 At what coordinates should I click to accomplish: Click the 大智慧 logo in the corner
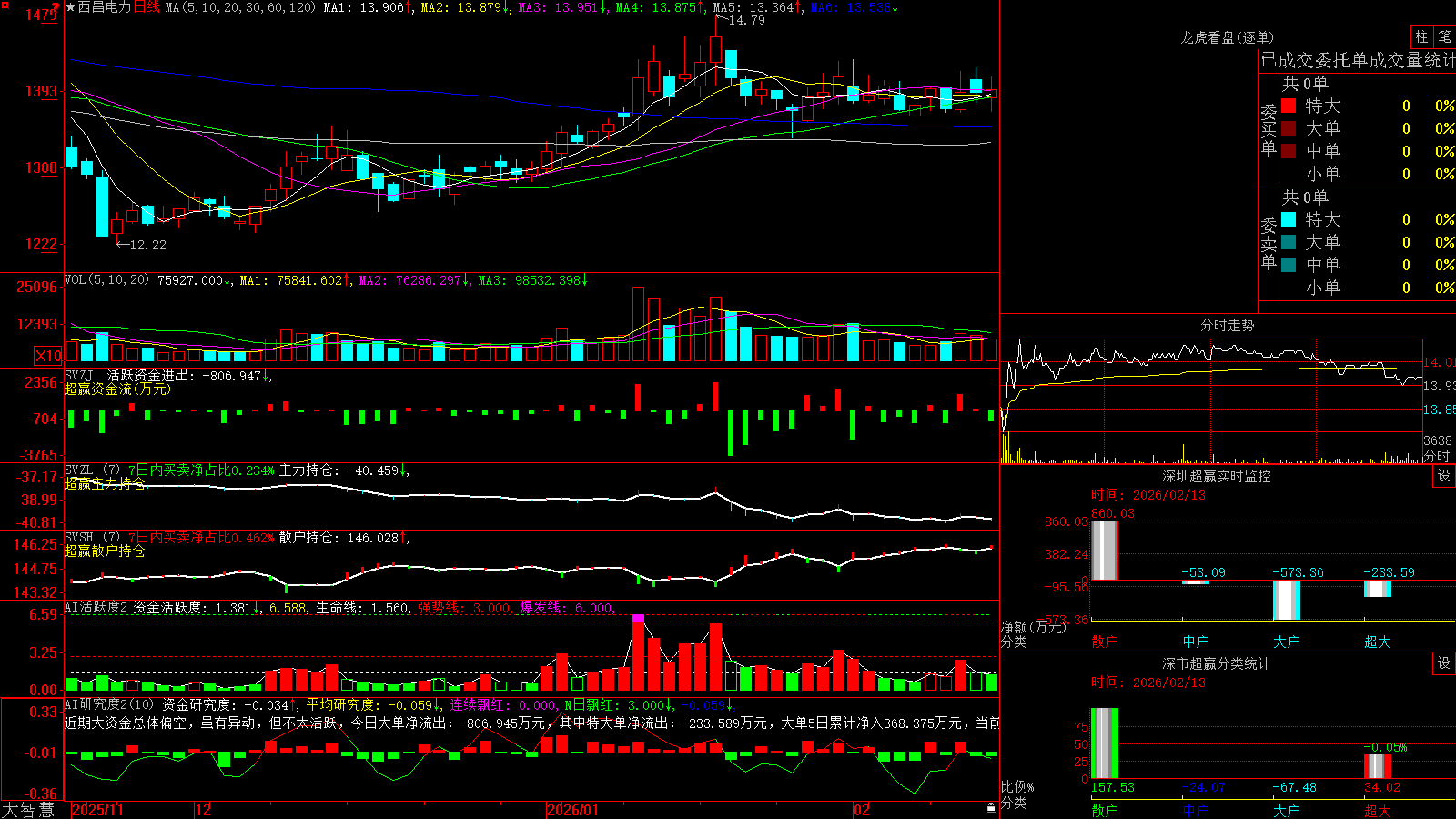28,809
